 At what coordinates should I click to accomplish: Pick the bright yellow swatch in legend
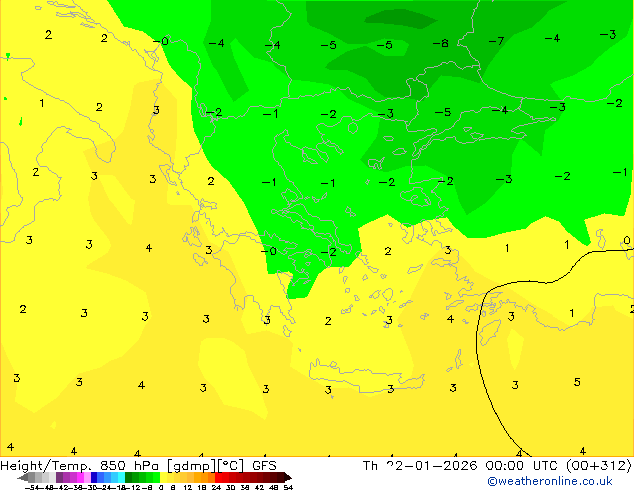[x=163, y=477]
